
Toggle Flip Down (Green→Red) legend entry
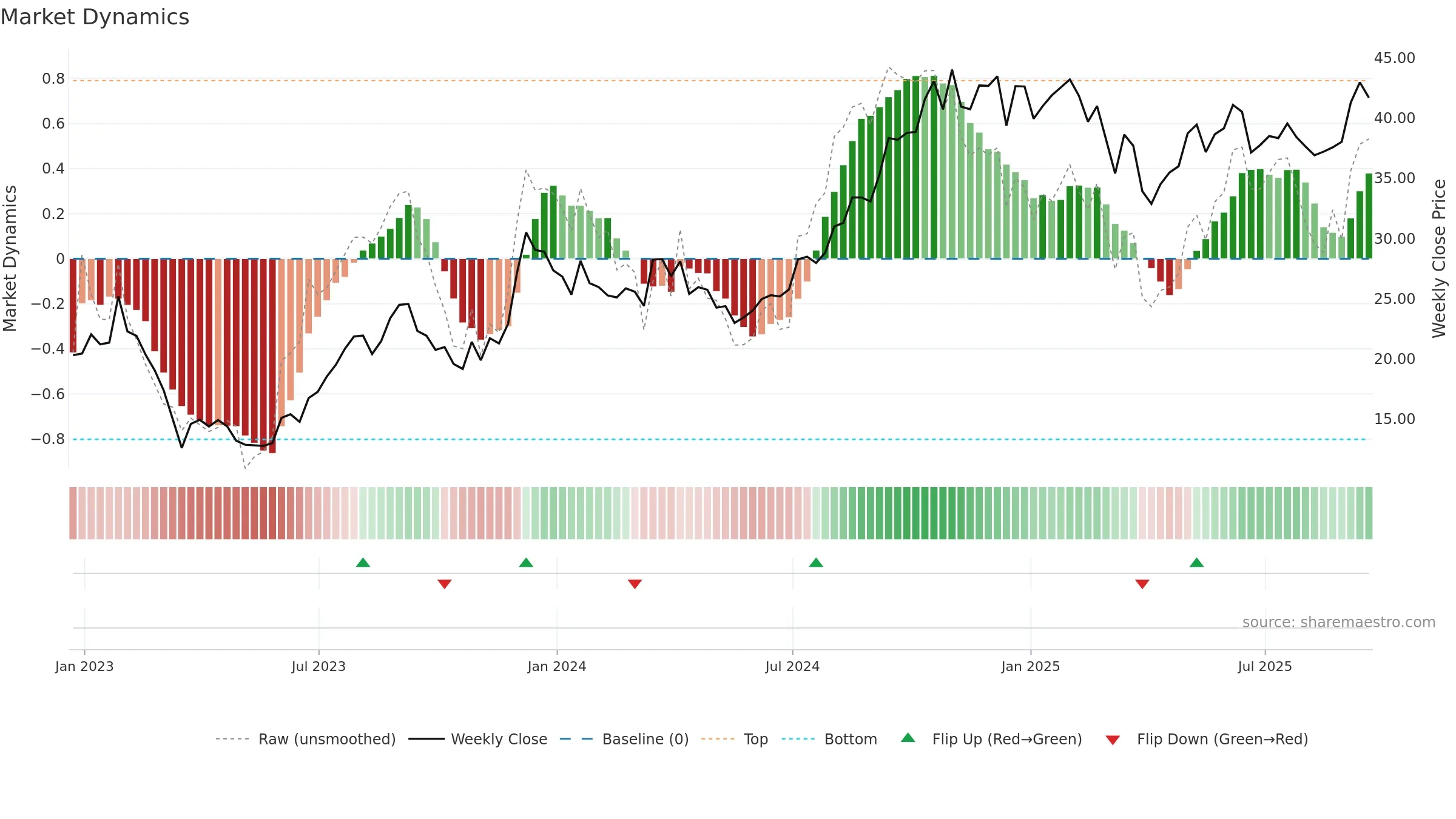(x=1206, y=739)
